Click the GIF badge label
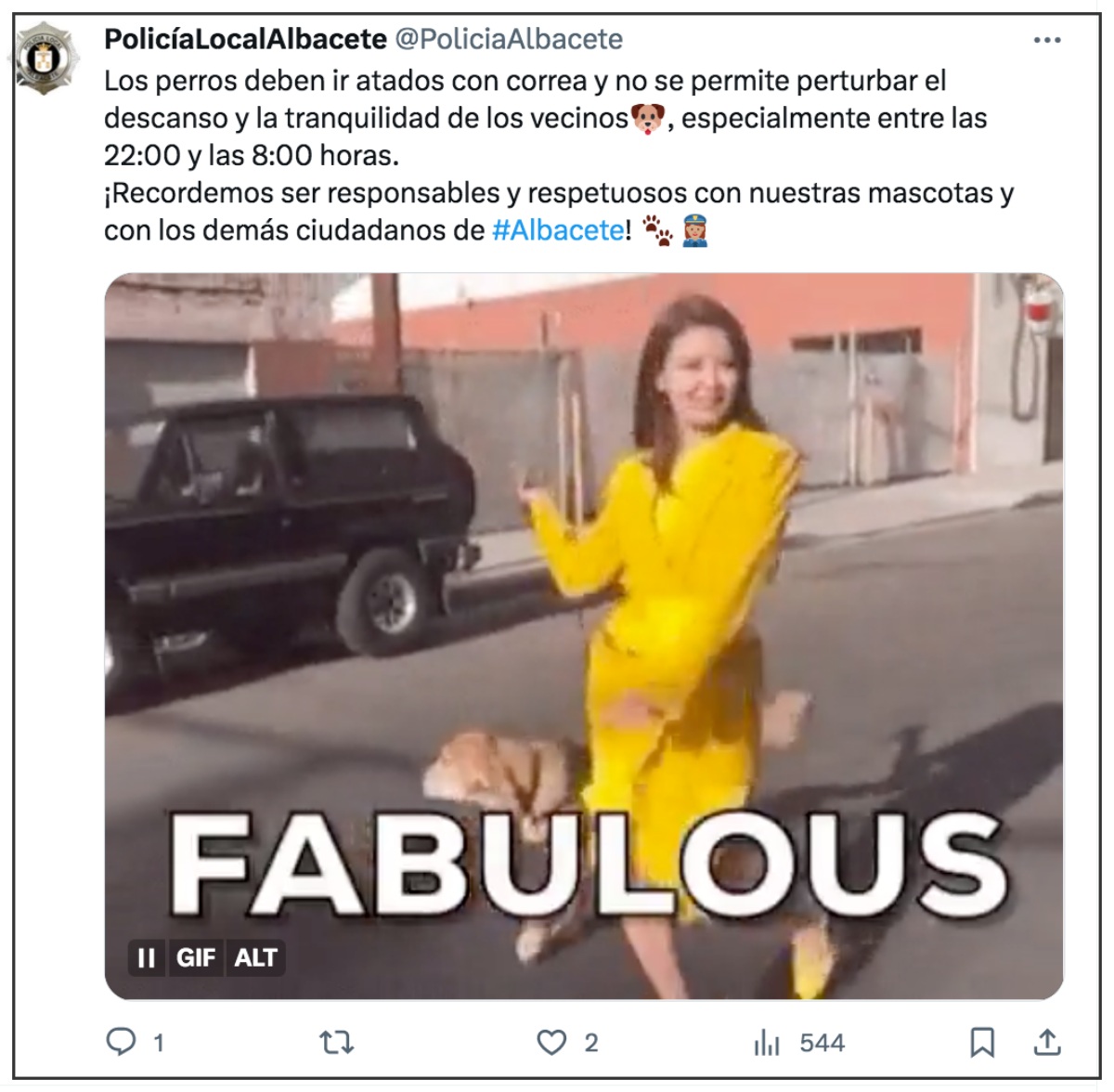Screen dimensions: 1114x1092 coord(196,957)
